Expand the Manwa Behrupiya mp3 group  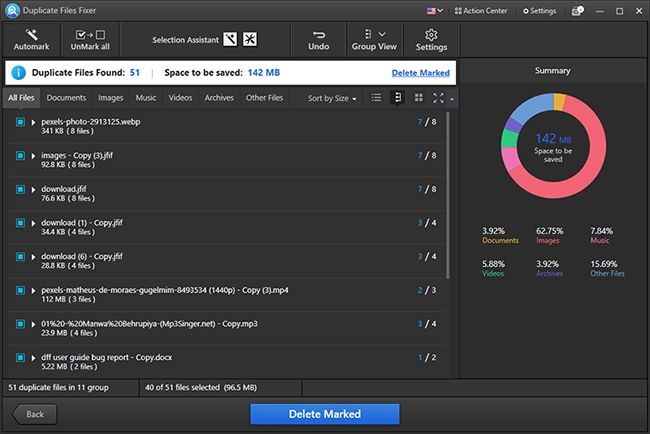coord(33,324)
